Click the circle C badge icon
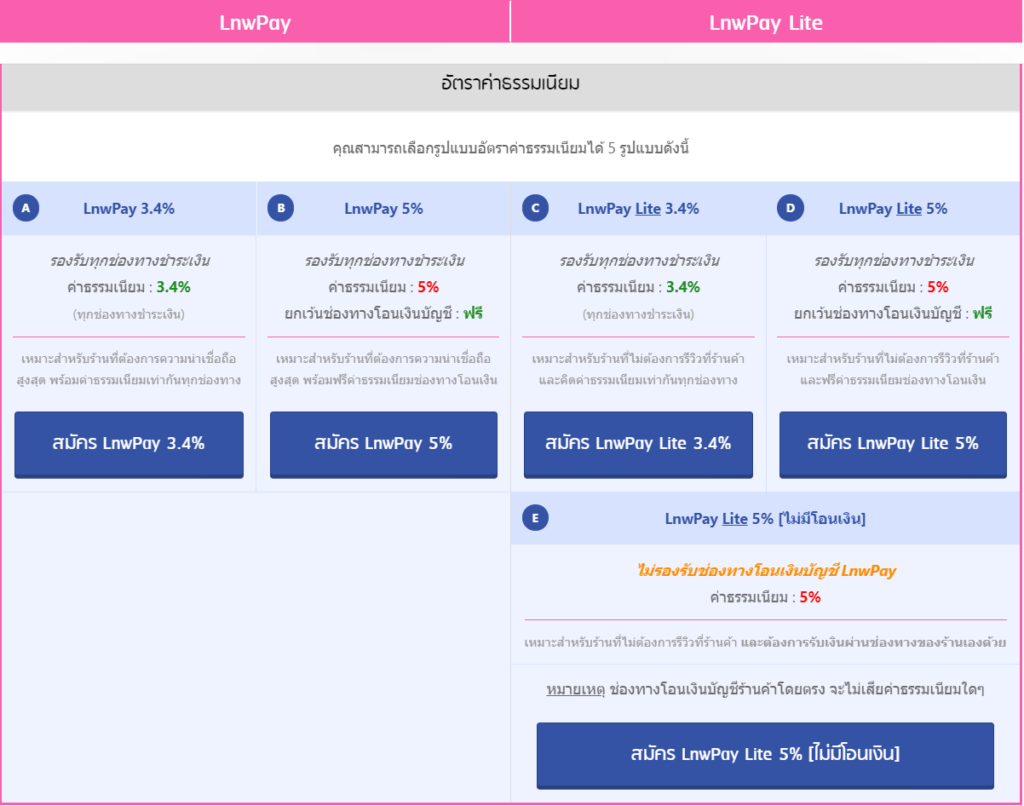 536,208
